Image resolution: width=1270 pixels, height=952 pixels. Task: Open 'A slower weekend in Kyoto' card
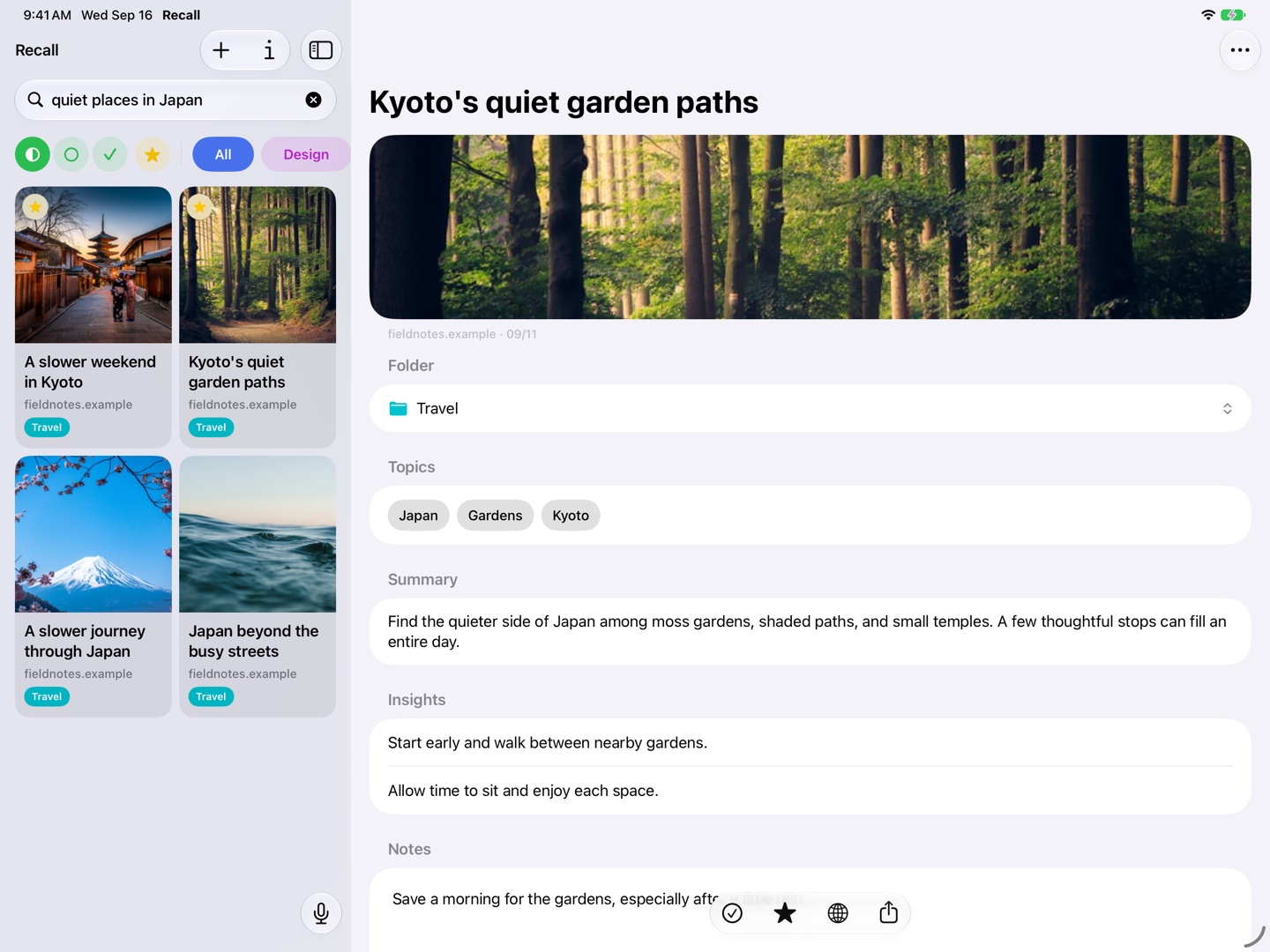tap(93, 316)
